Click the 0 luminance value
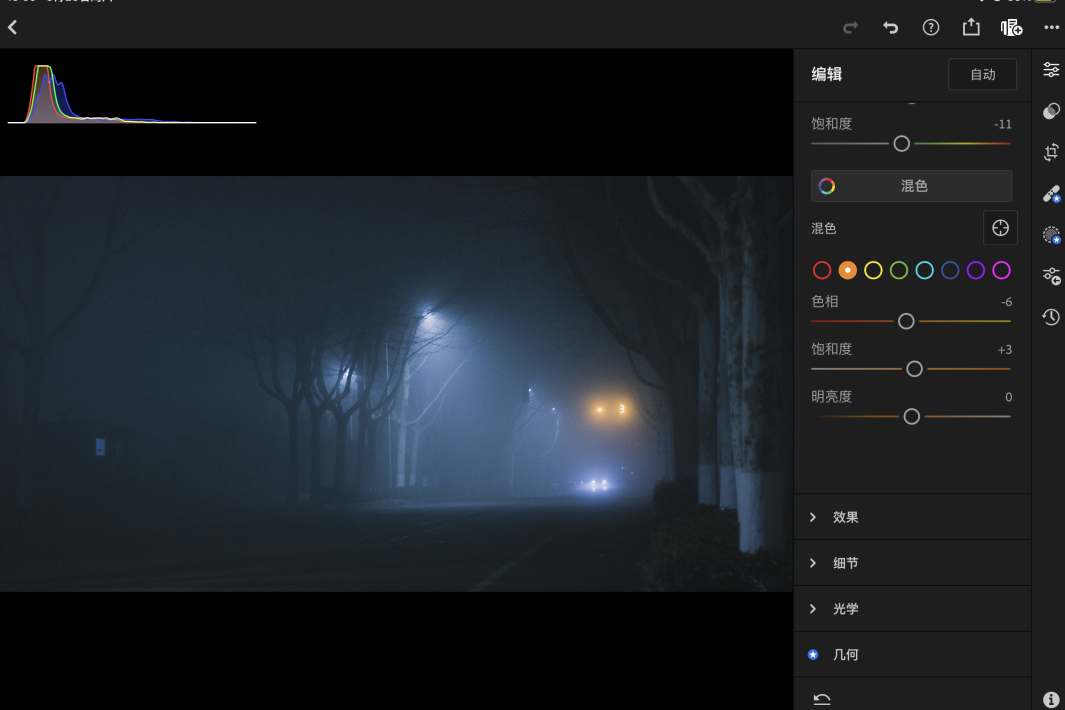The image size is (1065, 710). (1009, 397)
